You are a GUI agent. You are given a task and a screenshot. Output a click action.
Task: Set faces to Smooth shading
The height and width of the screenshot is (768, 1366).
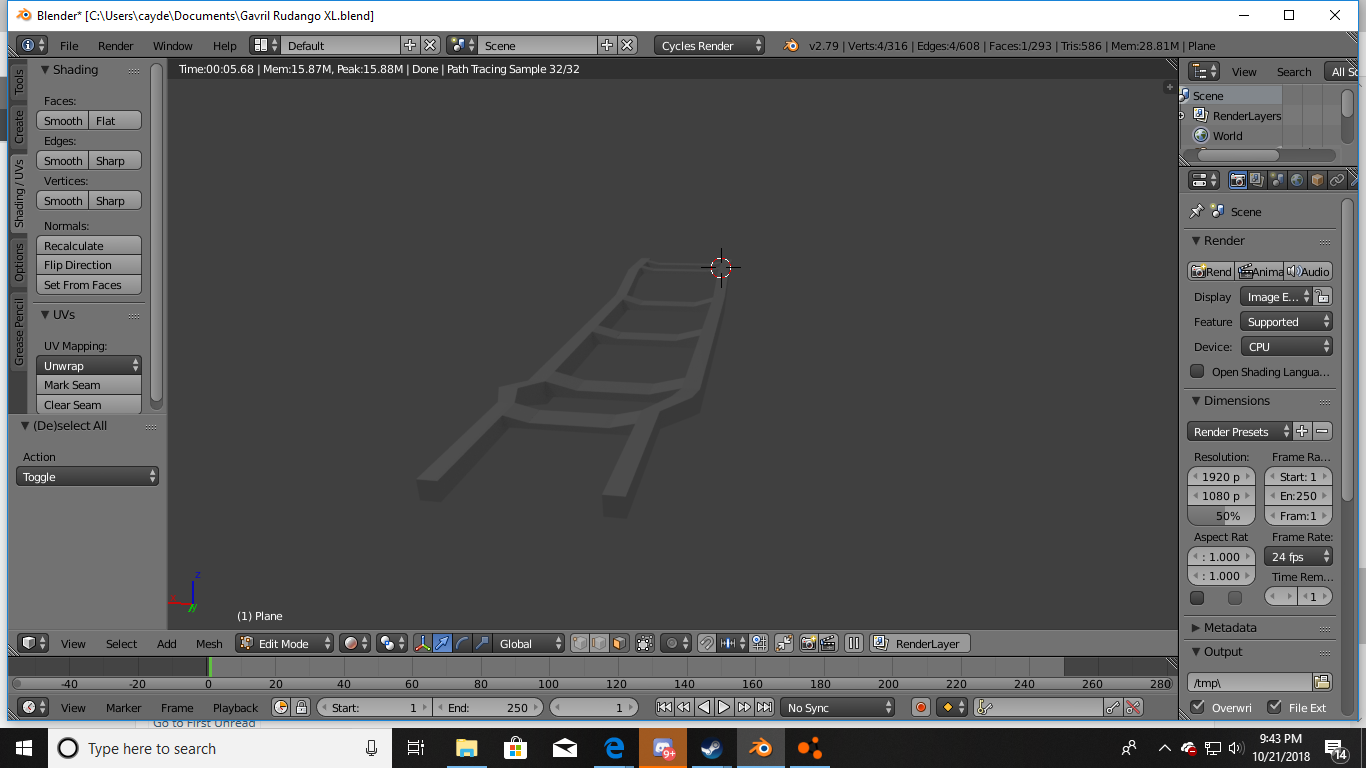coord(63,120)
